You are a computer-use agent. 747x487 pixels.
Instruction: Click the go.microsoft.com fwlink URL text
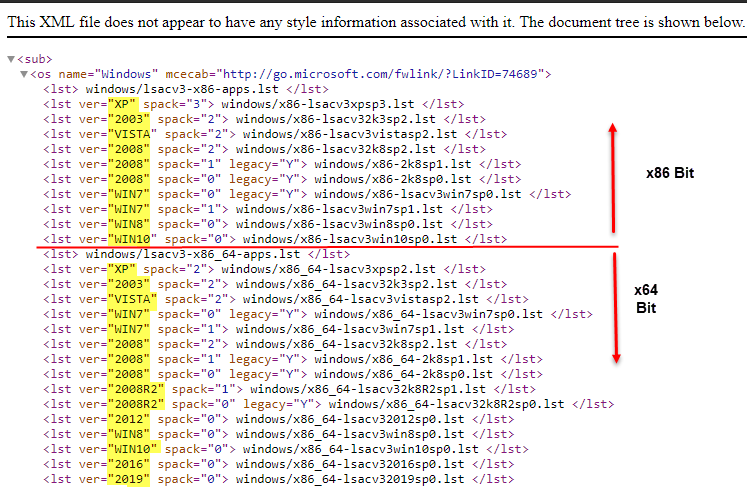pos(380,74)
